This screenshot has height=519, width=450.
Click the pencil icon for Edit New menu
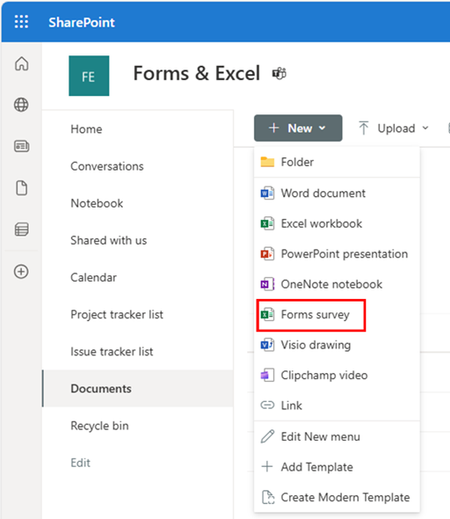[267, 436]
